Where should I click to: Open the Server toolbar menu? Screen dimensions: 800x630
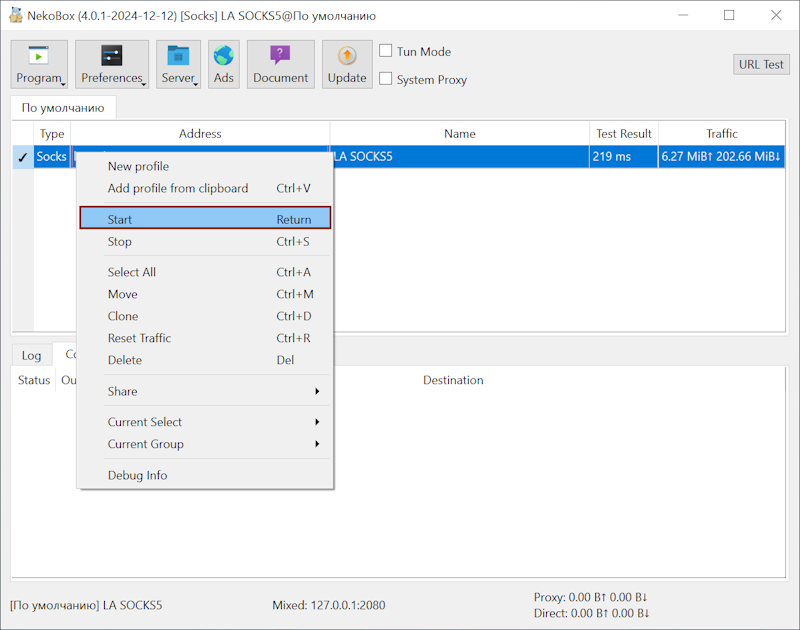click(x=178, y=64)
